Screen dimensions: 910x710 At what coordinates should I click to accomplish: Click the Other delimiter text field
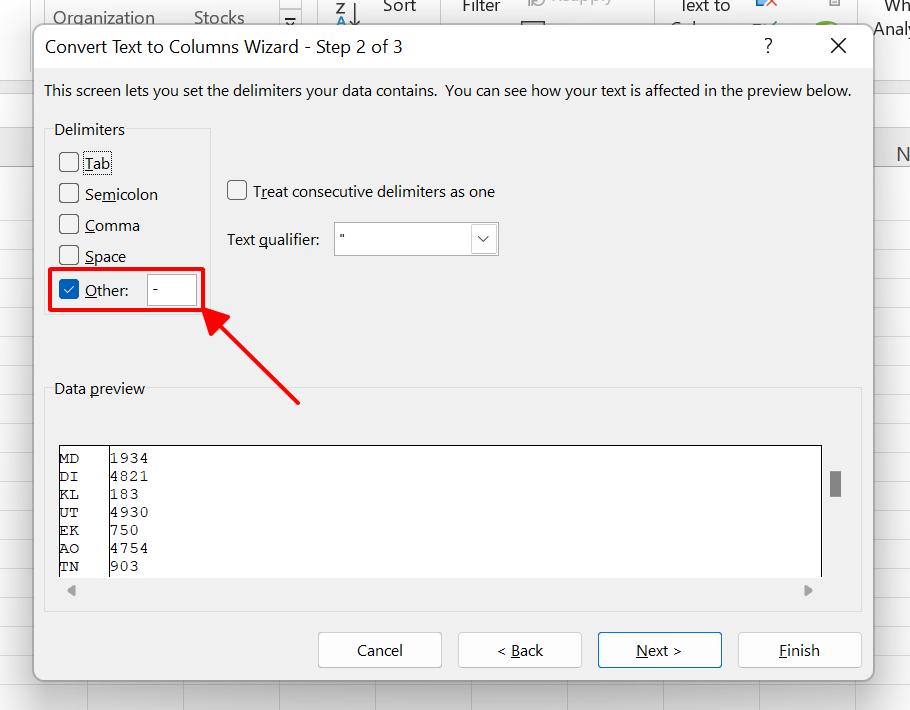coord(172,290)
